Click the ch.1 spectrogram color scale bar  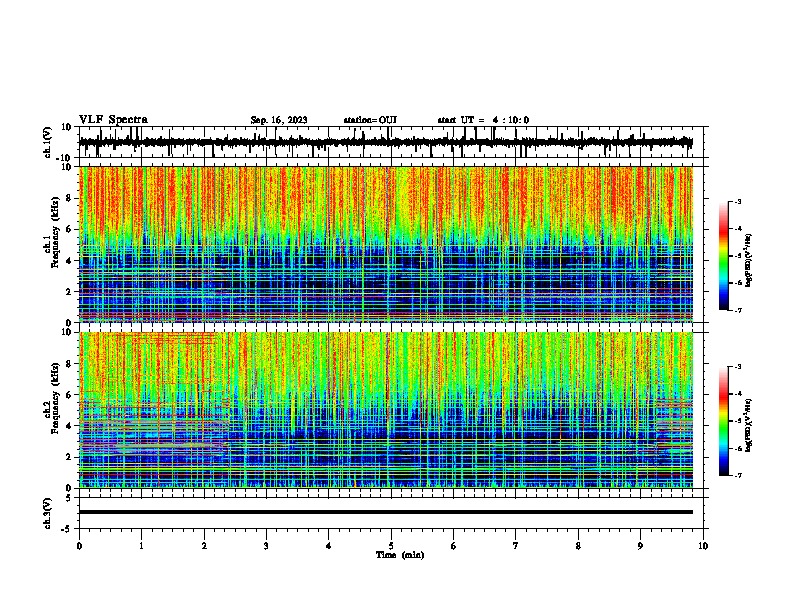point(723,256)
